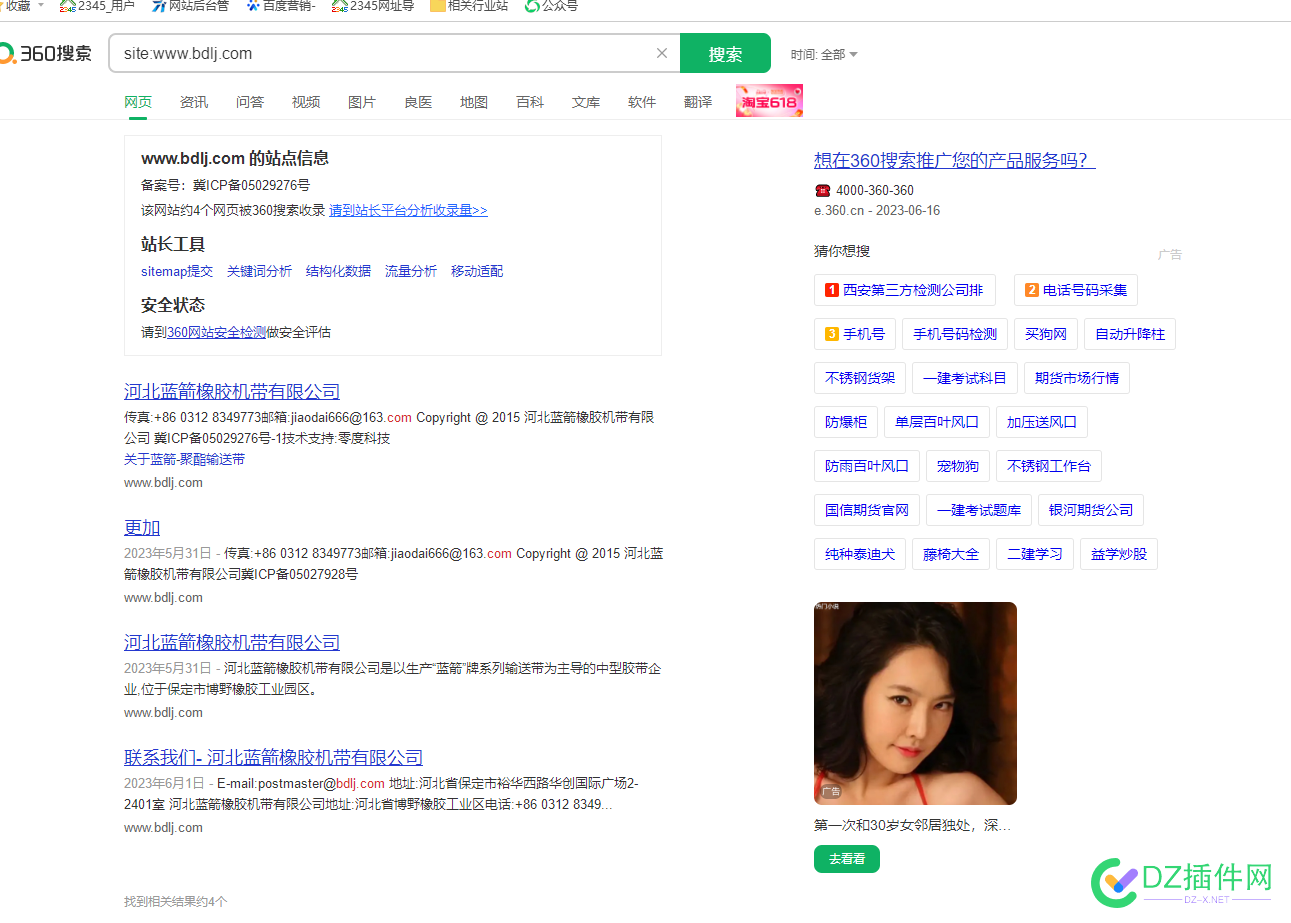The height and width of the screenshot is (923, 1291).
Task: Select suggestion 防爆柜
Action: [846, 422]
